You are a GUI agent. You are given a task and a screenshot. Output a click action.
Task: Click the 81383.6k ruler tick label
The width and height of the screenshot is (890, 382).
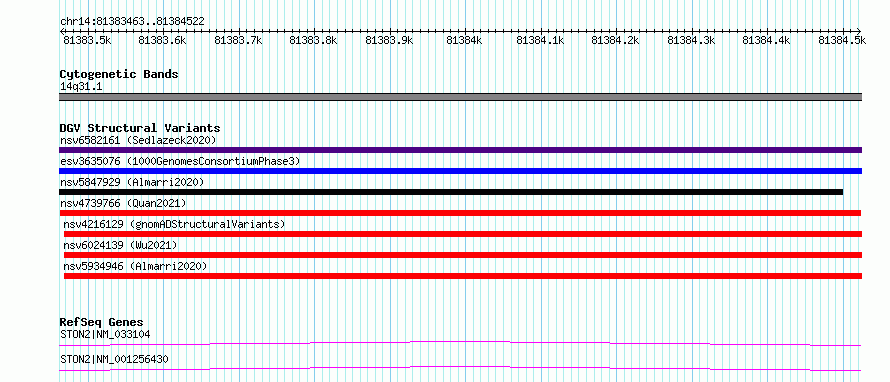point(162,41)
